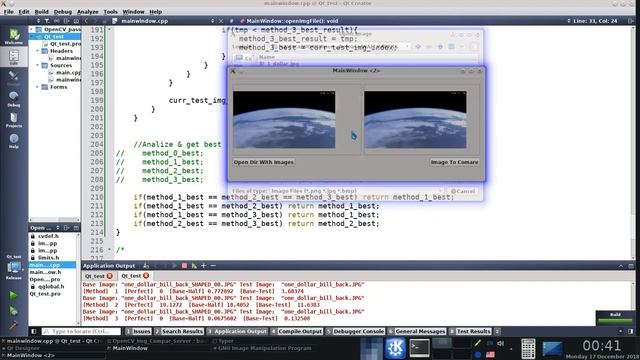
Task: Click the left earth image in MainWindow
Action: [x=284, y=120]
